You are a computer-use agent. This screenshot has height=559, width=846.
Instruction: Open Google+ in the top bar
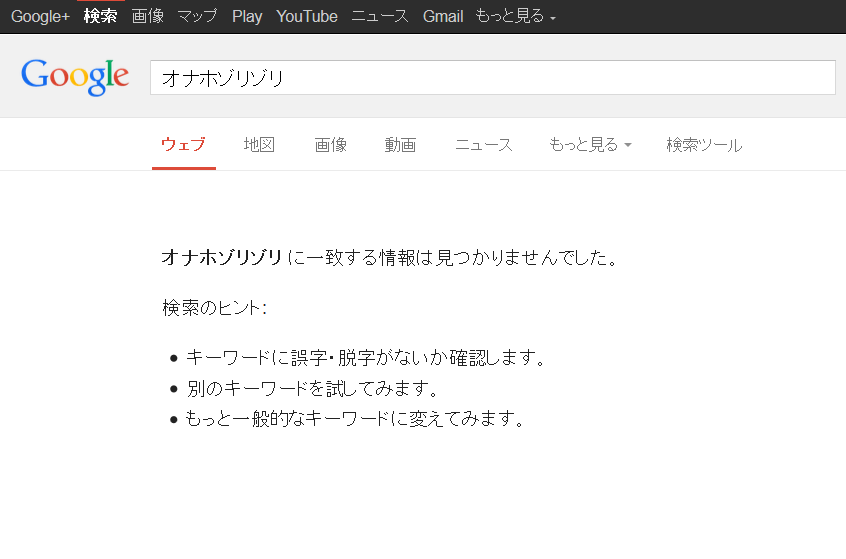40,16
